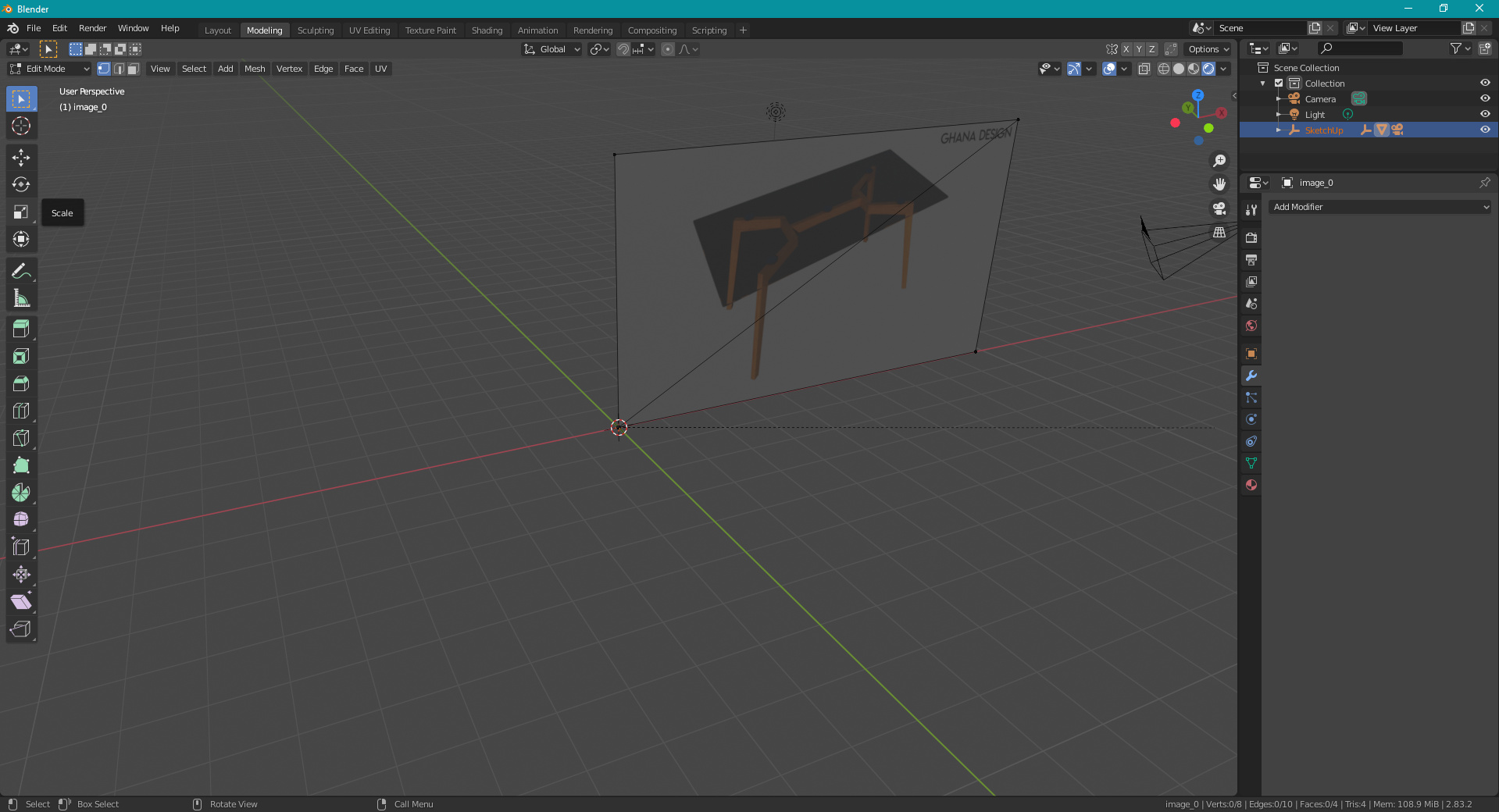This screenshot has height=812, width=1499.
Task: Open the Add Modifier dropdown
Action: tap(1378, 207)
